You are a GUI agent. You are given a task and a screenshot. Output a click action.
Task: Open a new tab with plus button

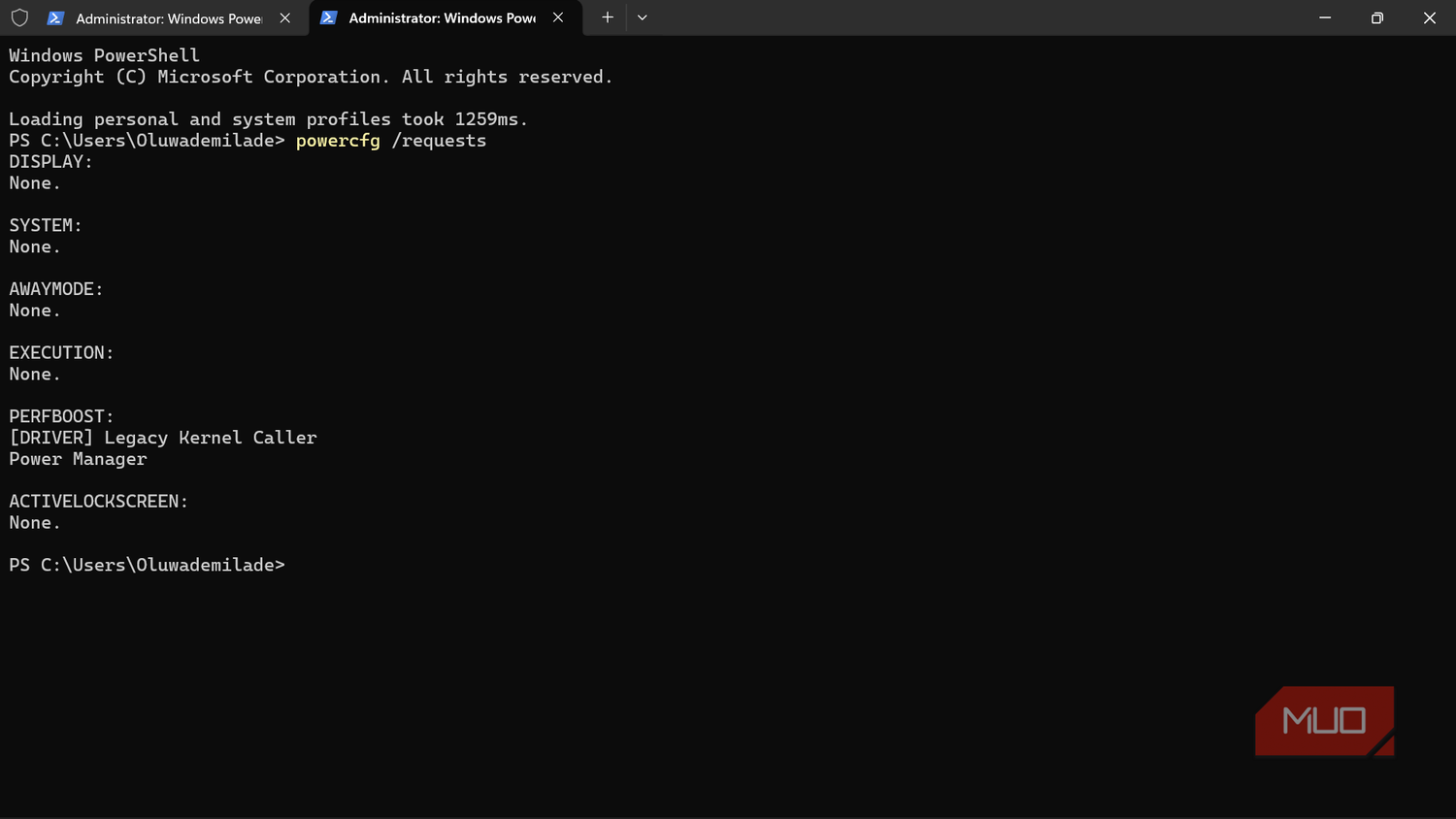point(608,17)
